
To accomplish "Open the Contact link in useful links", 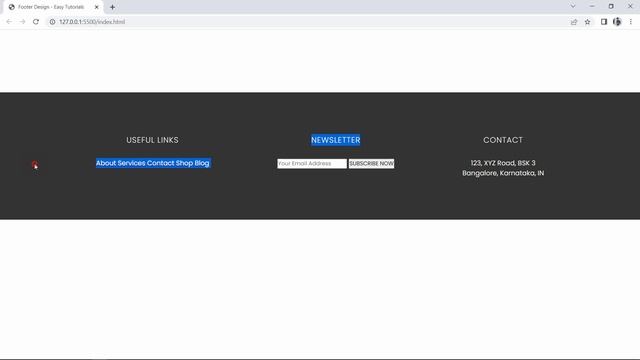I will pyautogui.click(x=161, y=163).
